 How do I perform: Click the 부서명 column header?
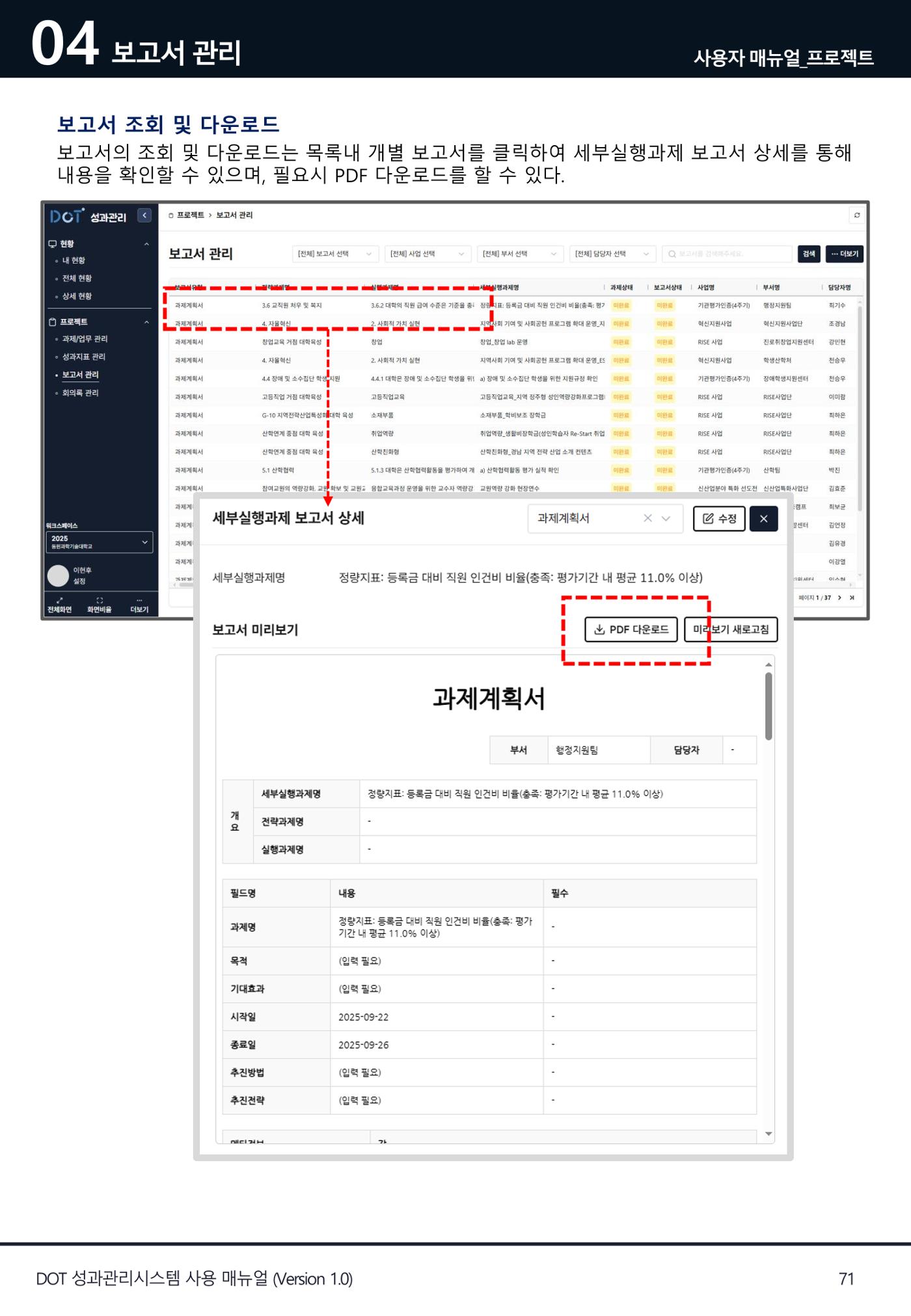pos(772,288)
